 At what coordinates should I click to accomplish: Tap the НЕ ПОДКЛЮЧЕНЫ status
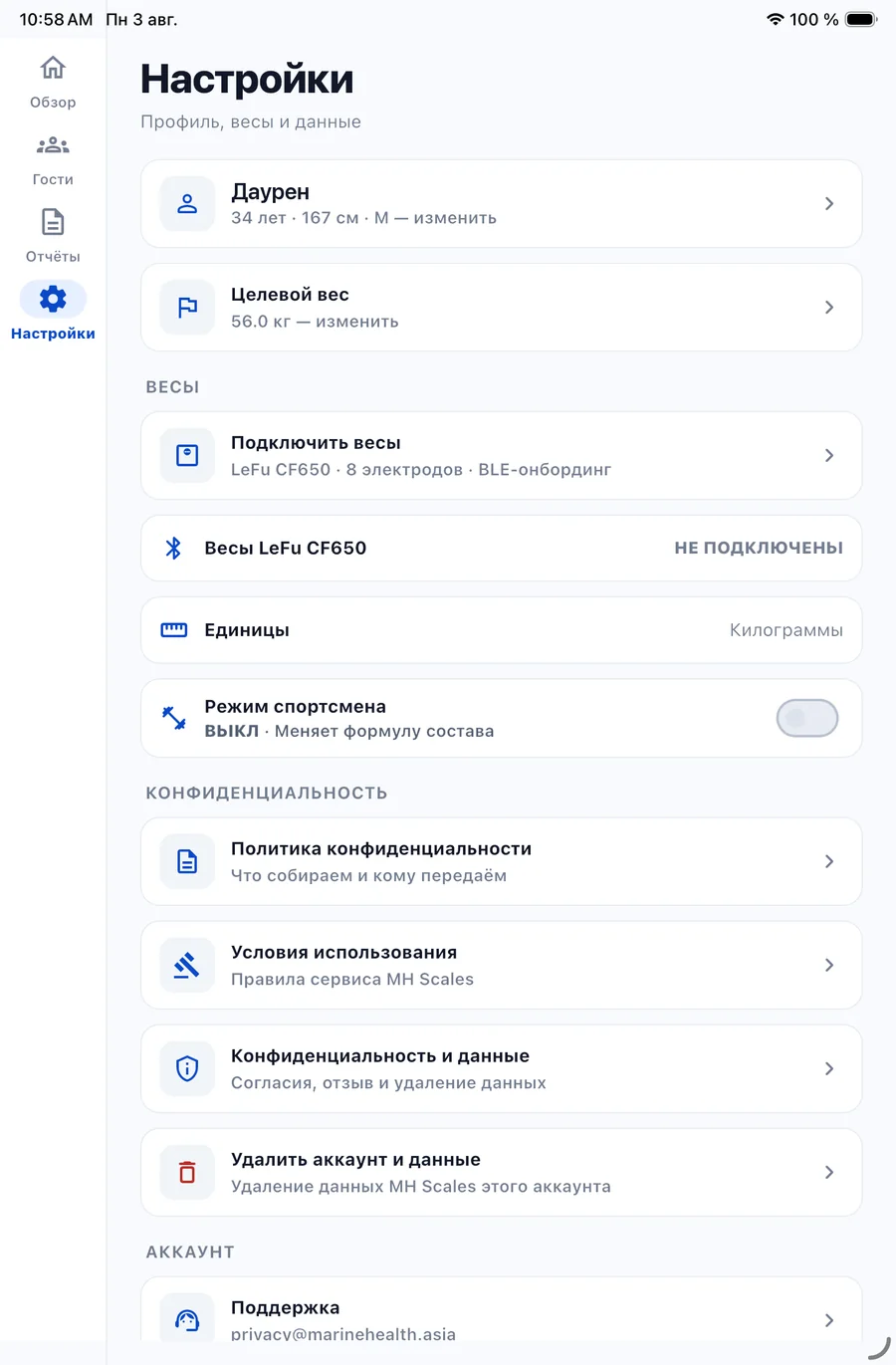pos(759,548)
